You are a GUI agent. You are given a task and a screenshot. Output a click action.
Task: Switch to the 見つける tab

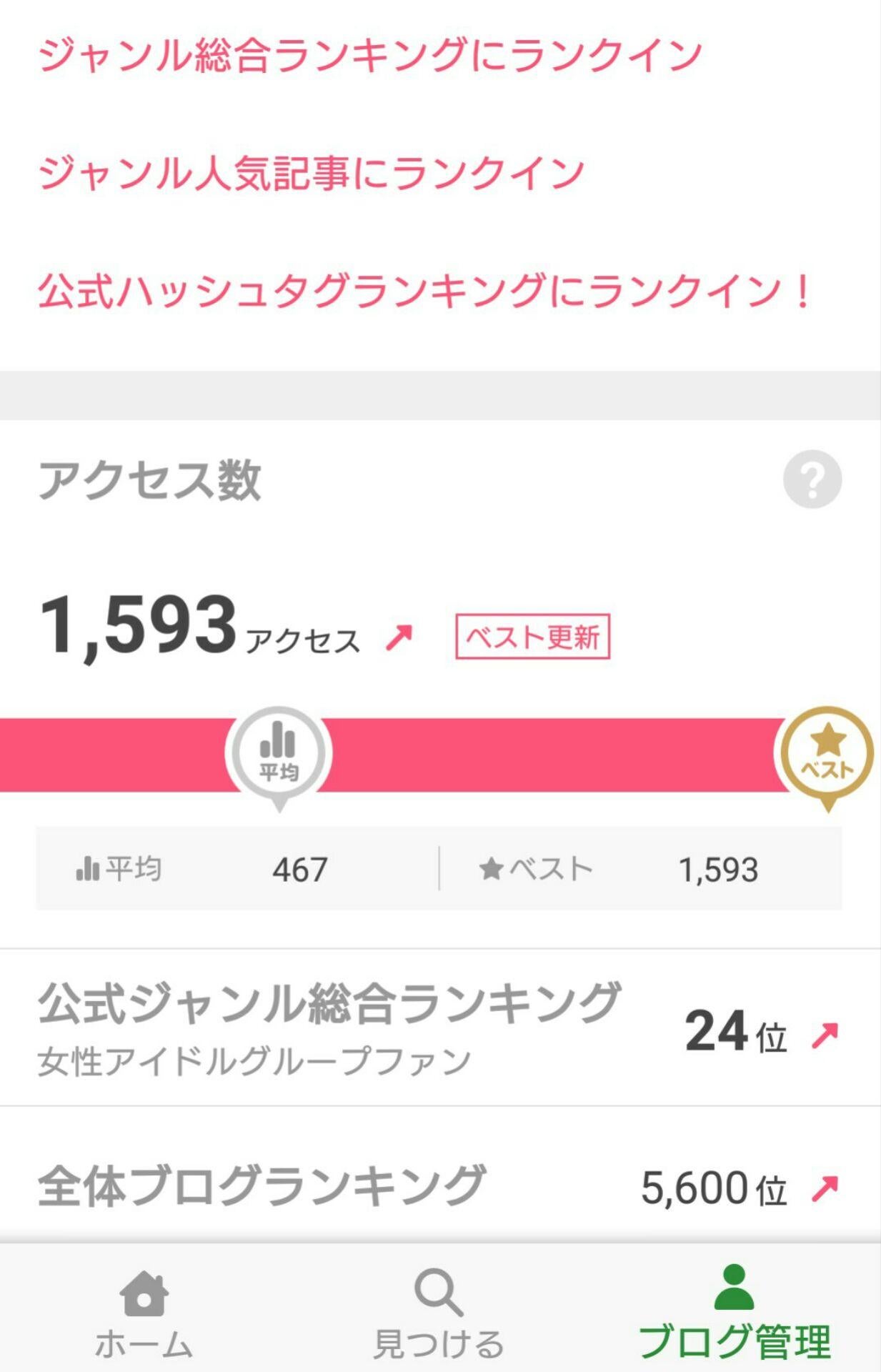[439, 1343]
